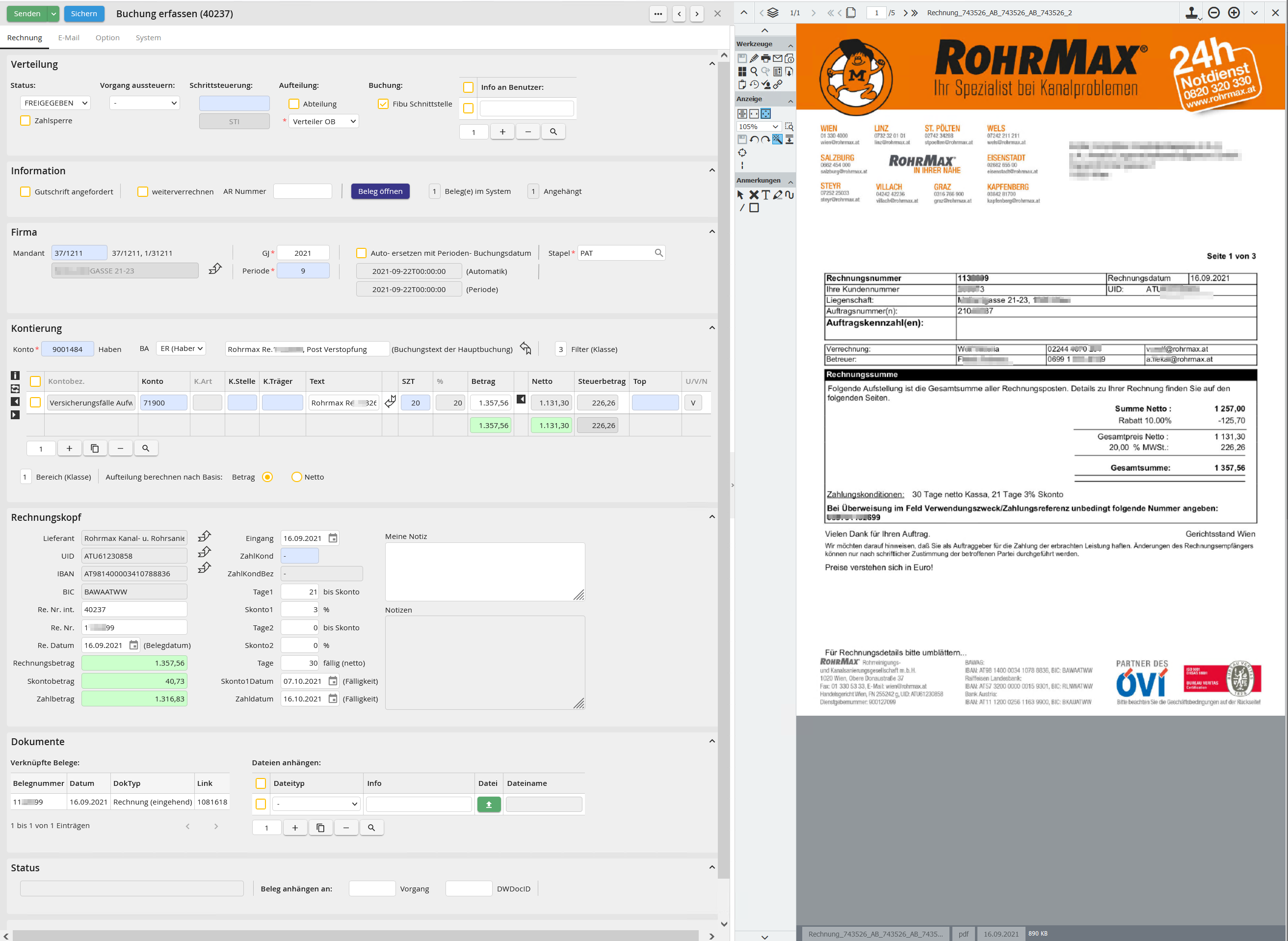Image resolution: width=1288 pixels, height=941 pixels.
Task: Open the 105% zoom level dropdown
Action: [759, 127]
